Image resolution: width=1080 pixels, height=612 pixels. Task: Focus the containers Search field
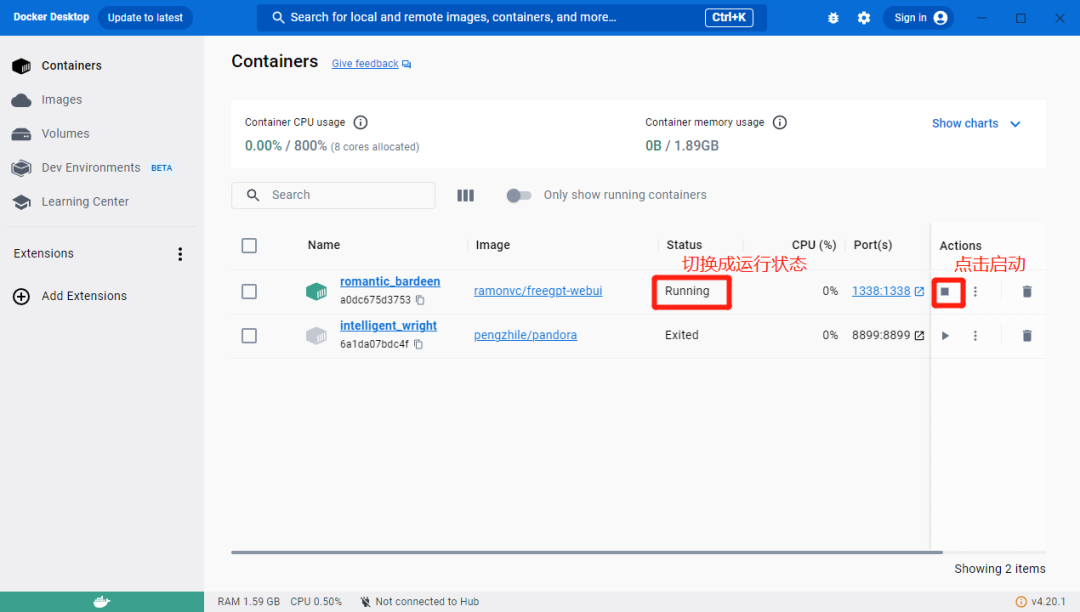333,196
